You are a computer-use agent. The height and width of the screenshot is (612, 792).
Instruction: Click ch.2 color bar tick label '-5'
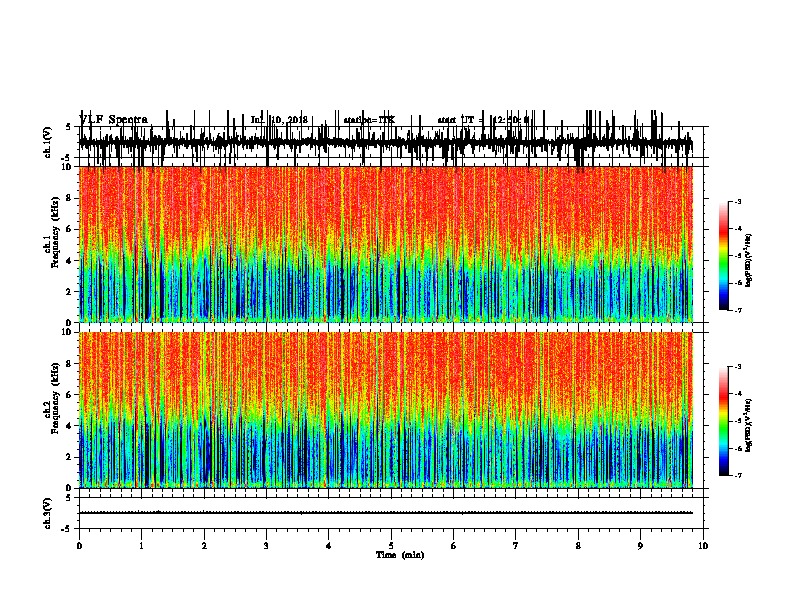coord(738,421)
